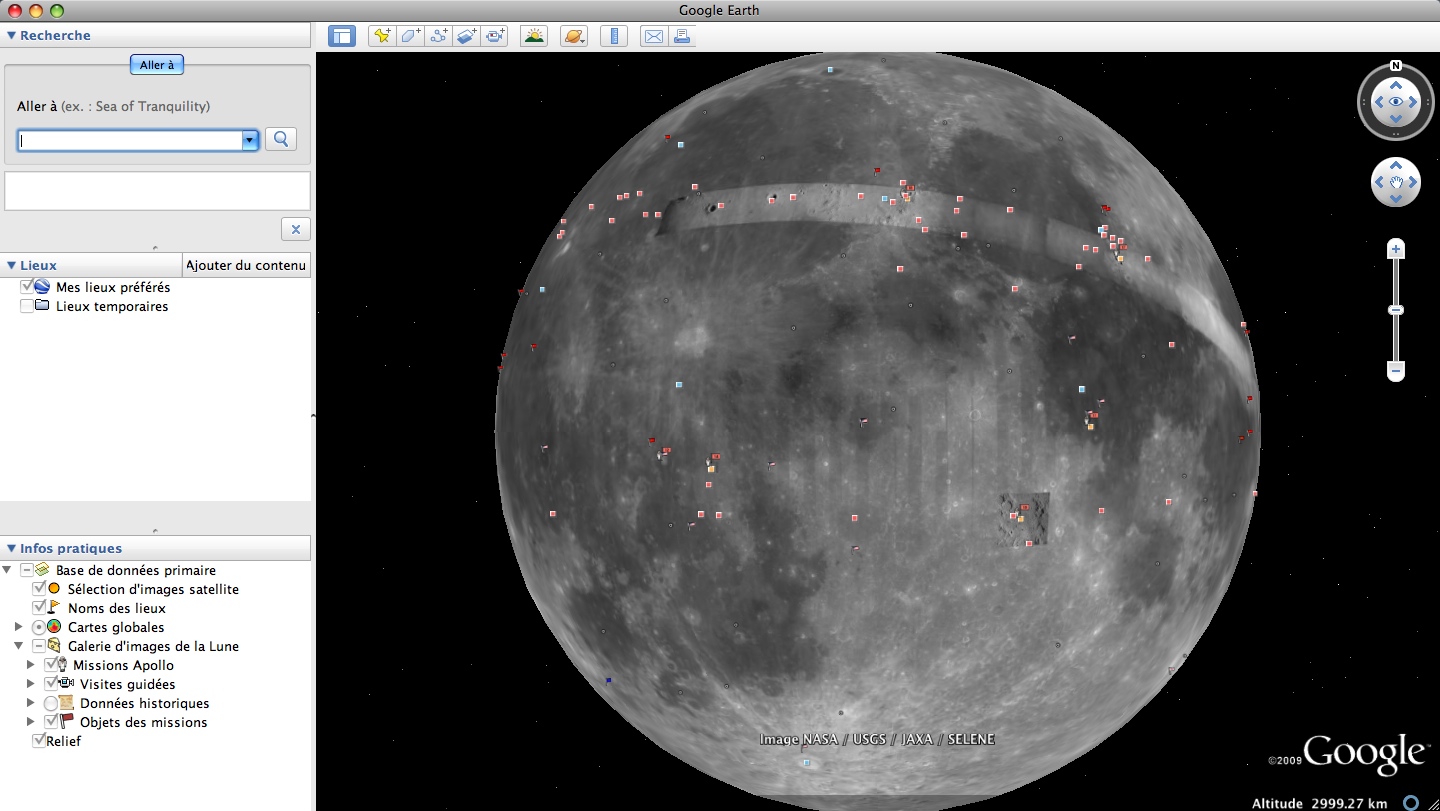Collapse Base de données primaire tree node

pos(7,570)
